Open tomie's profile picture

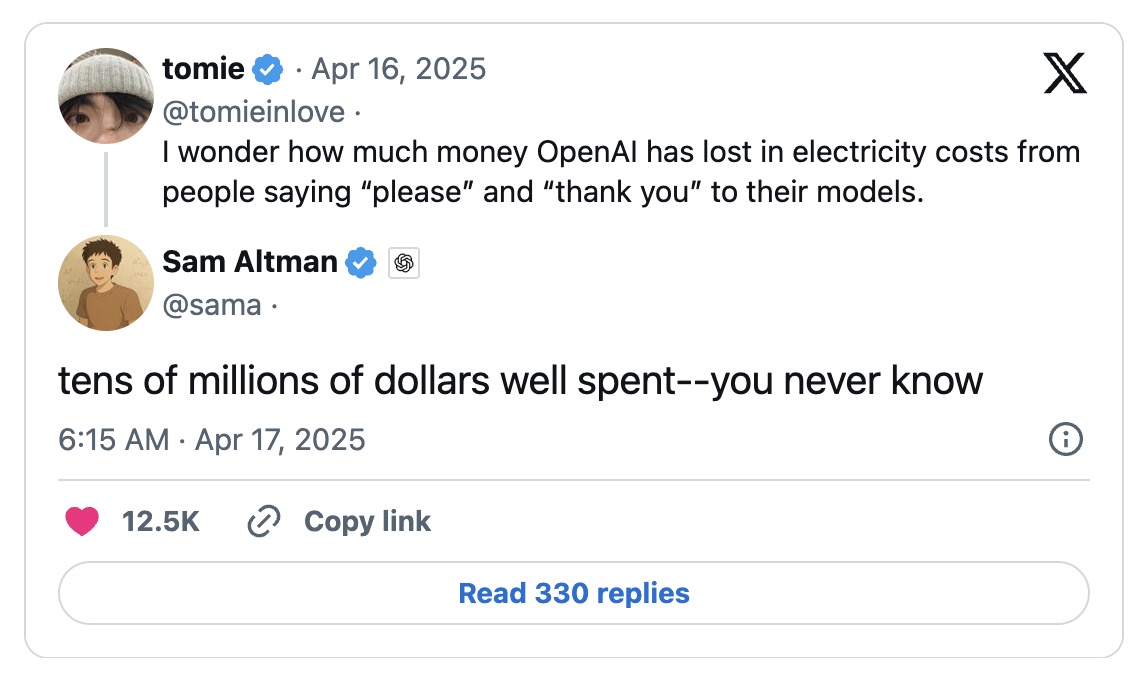[106, 95]
